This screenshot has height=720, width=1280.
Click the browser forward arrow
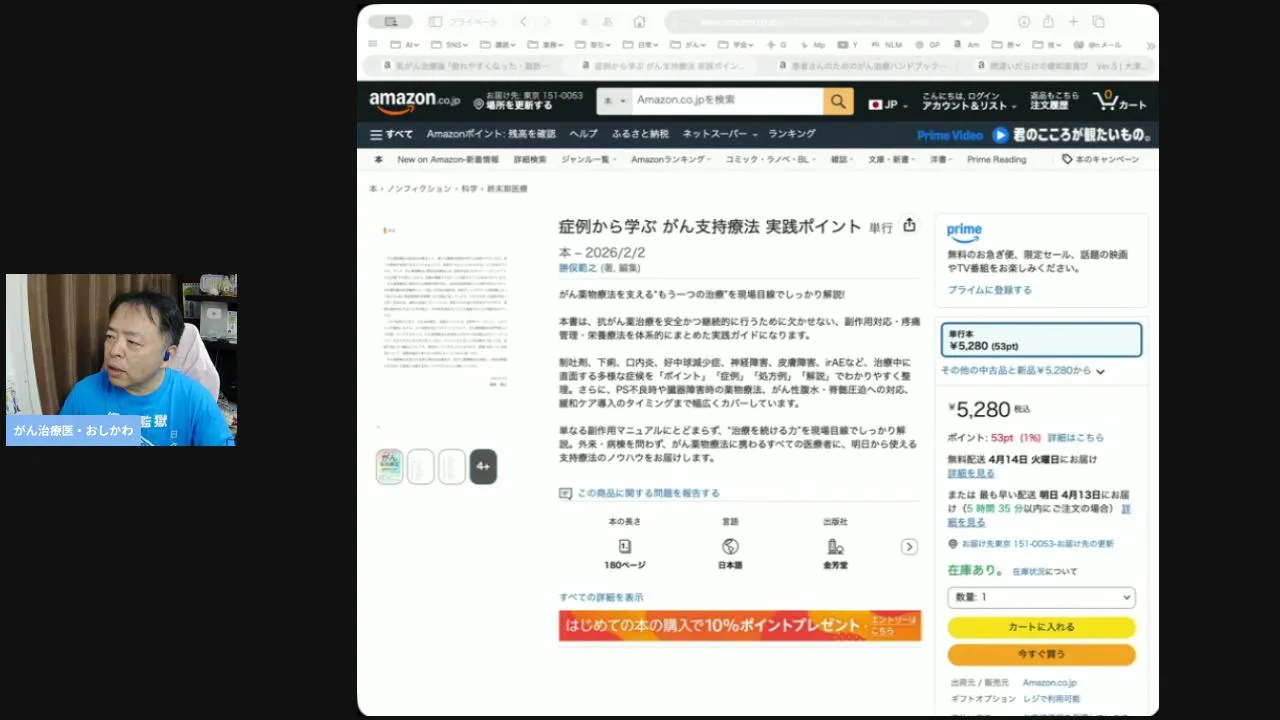click(x=547, y=22)
